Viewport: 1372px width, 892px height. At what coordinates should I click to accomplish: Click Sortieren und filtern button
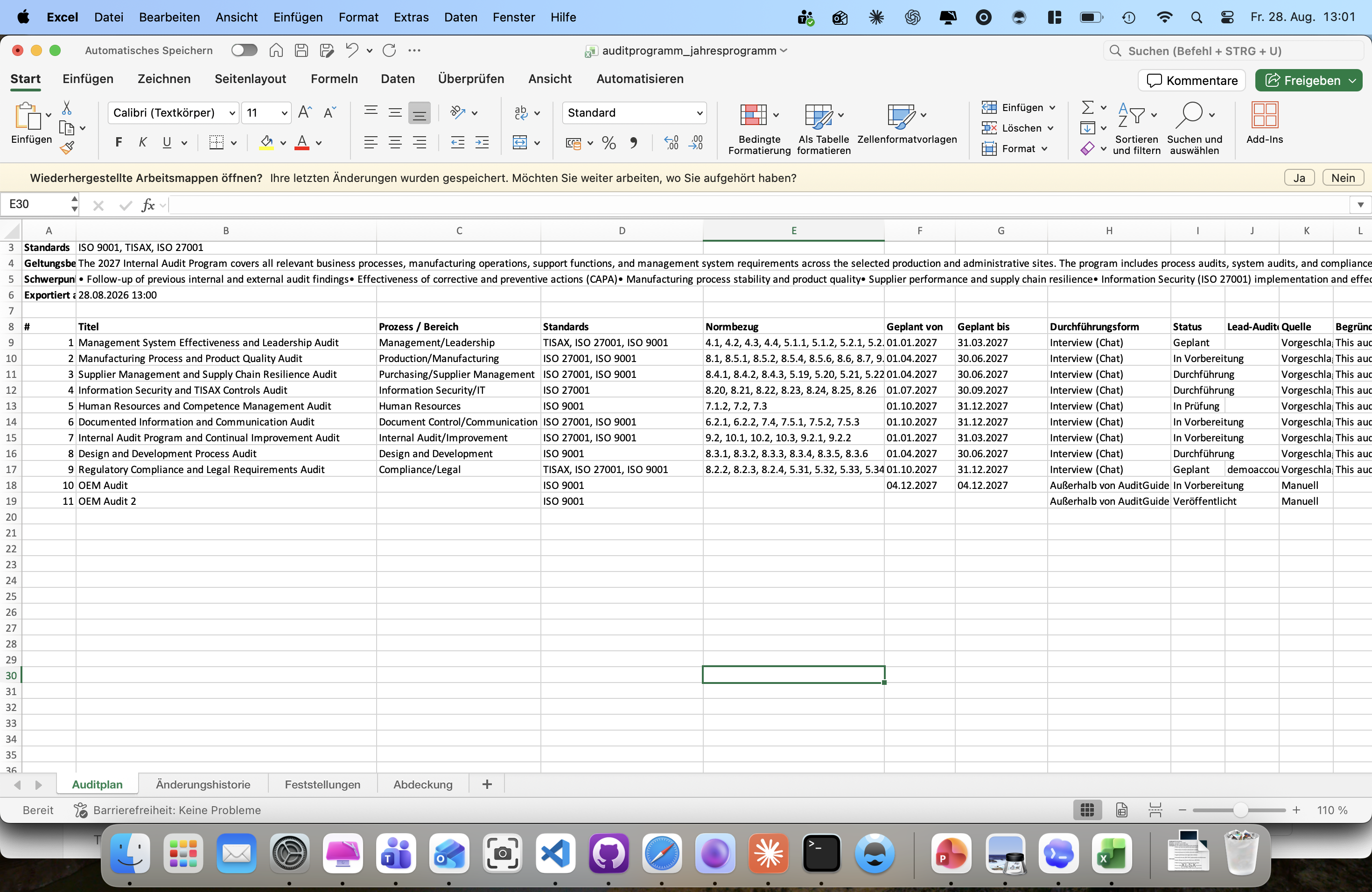click(1136, 128)
